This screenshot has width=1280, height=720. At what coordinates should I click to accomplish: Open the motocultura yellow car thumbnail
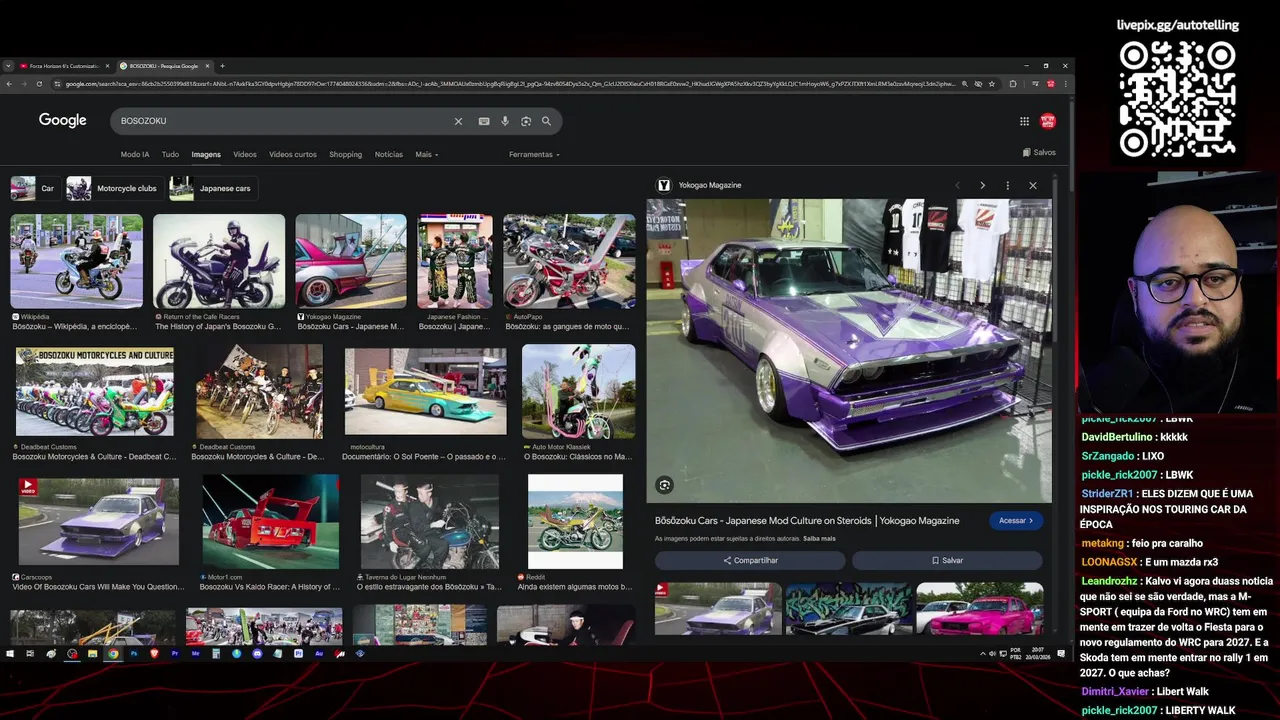tap(425, 391)
